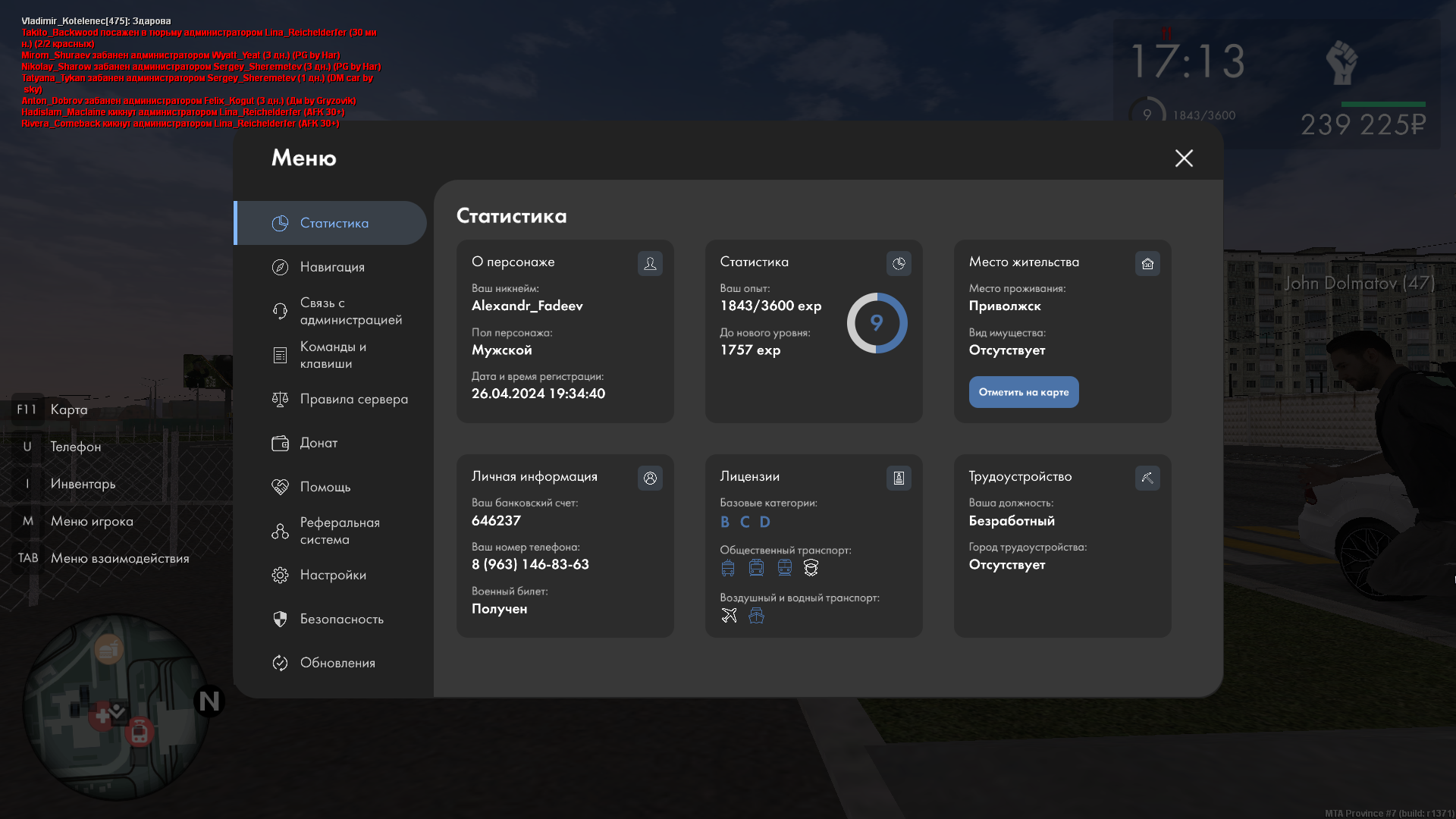The image size is (1456, 819).
Task: Click the first public transport bus icon
Action: tap(728, 567)
